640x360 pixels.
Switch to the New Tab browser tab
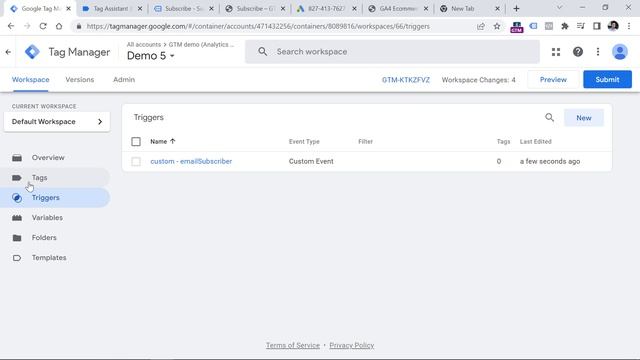pos(469,8)
